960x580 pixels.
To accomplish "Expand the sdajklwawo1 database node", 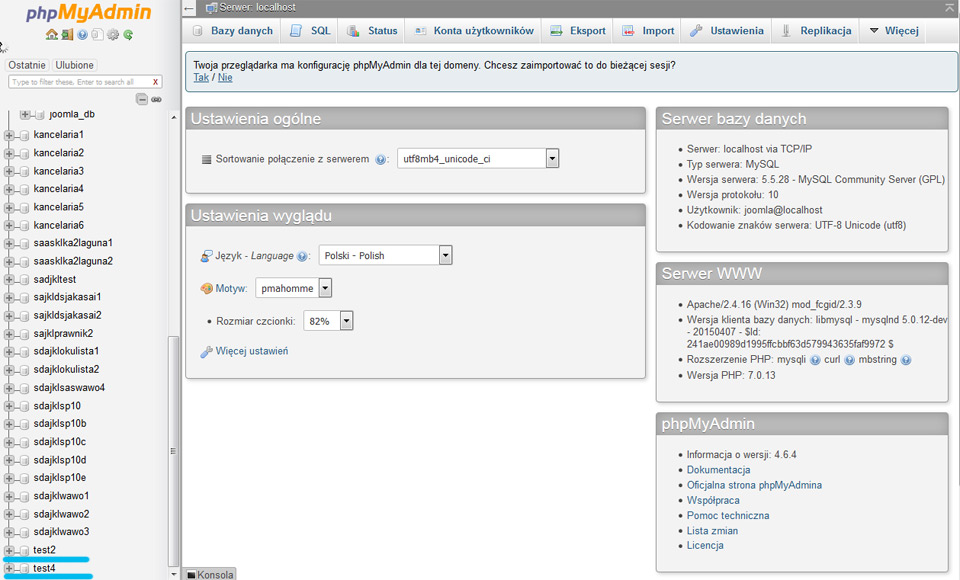I will (9, 497).
